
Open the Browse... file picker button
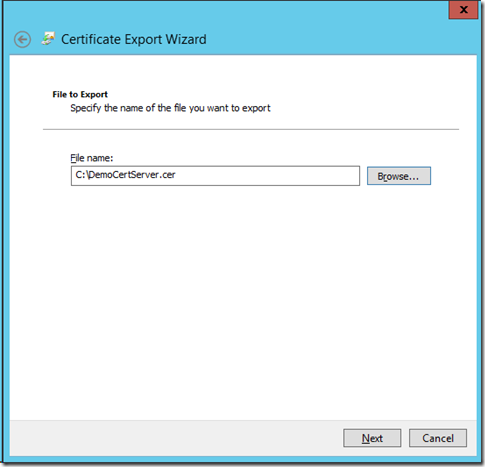pos(399,176)
